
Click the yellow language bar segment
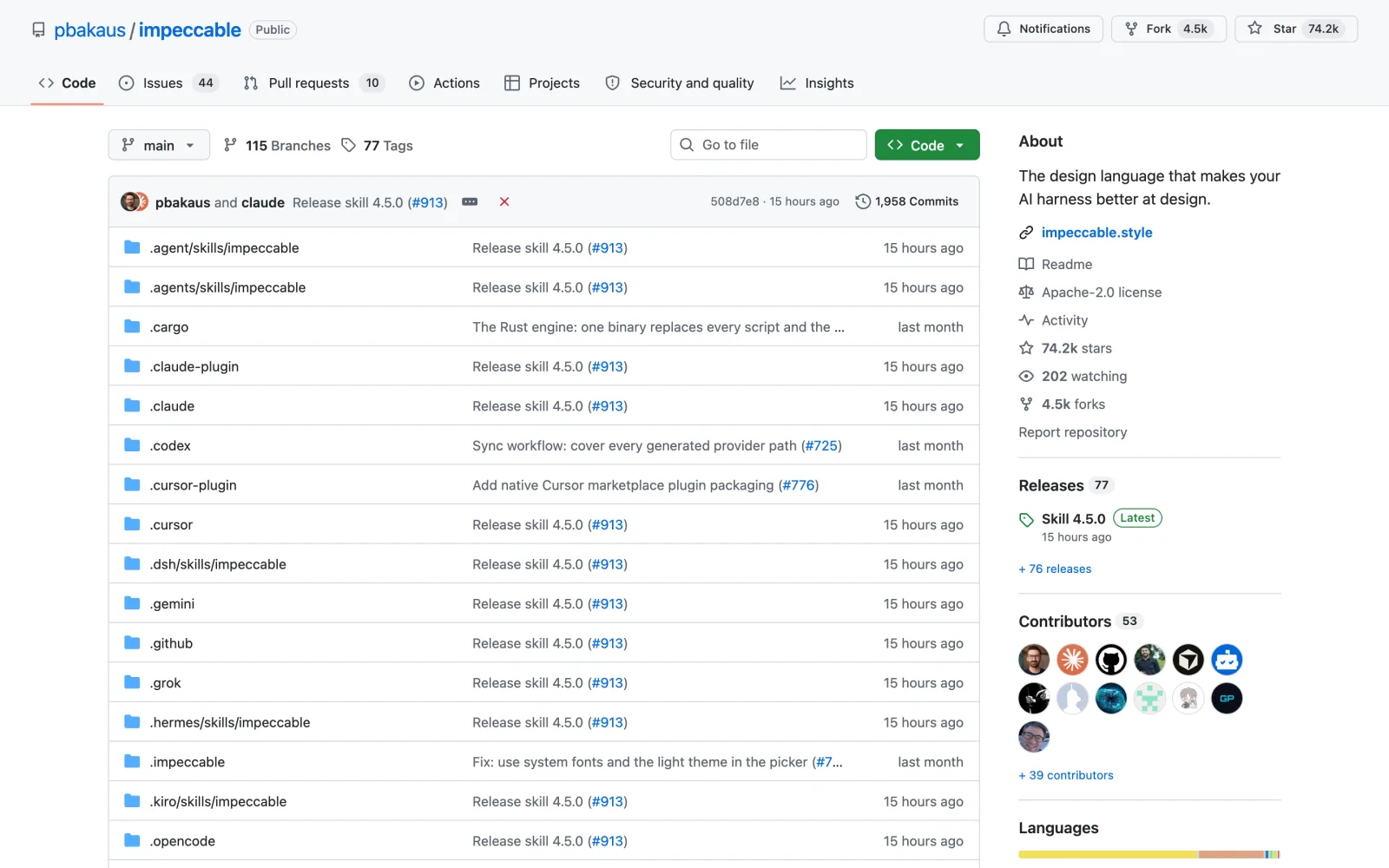click(1109, 854)
